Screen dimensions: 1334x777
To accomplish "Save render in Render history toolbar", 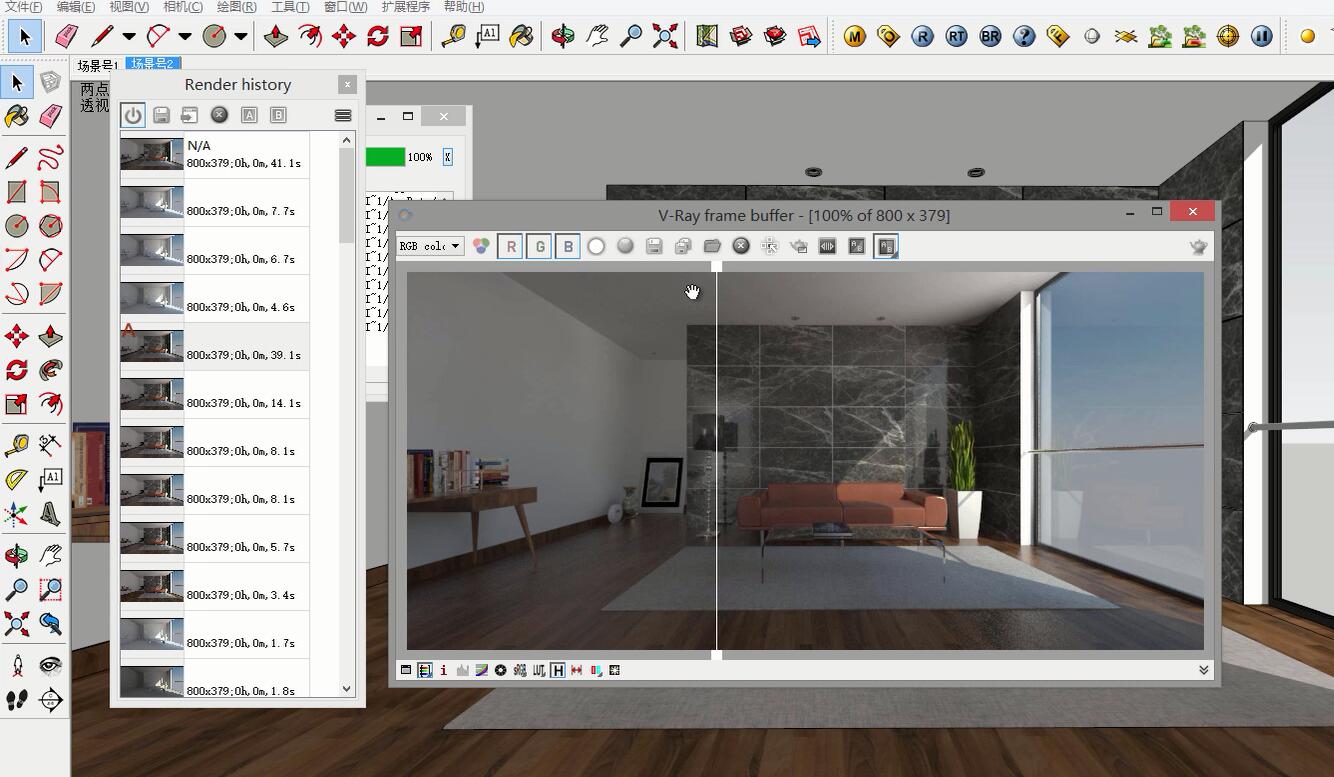I will (x=161, y=115).
